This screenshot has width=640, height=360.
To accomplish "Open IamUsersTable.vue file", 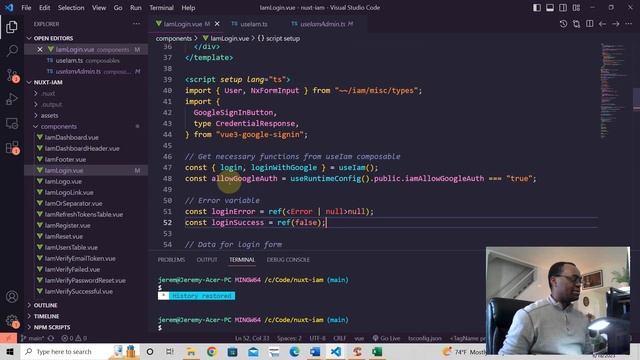I will point(71,247).
